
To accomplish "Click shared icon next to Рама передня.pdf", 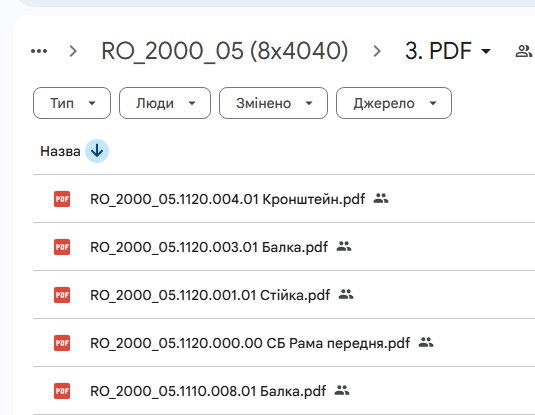I will tap(426, 342).
